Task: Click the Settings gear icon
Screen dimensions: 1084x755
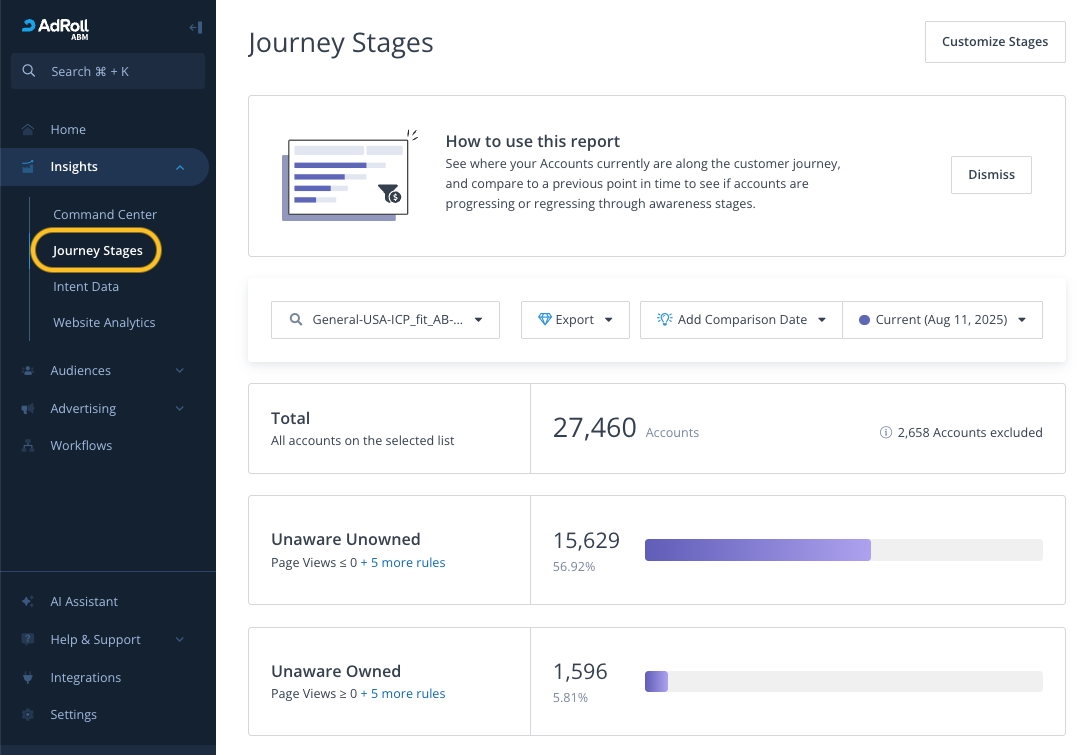Action: pyautogui.click(x=28, y=714)
